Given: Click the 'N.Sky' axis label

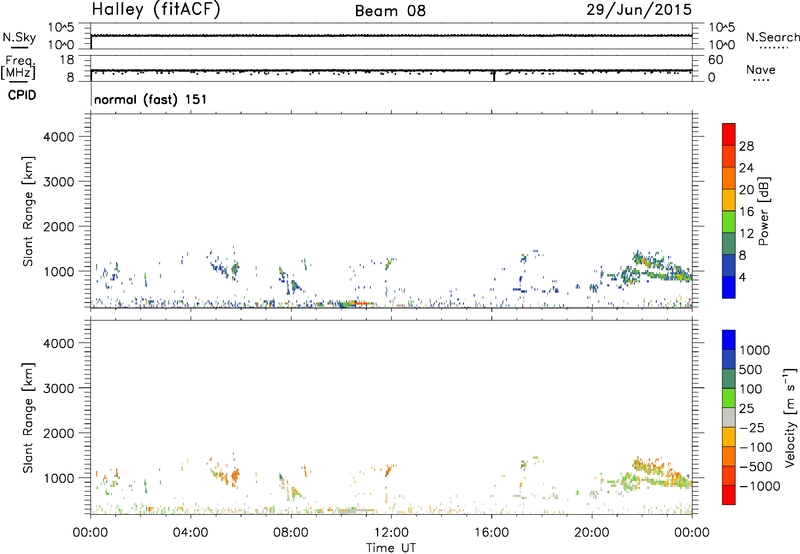Looking at the screenshot, I should (x=19, y=37).
